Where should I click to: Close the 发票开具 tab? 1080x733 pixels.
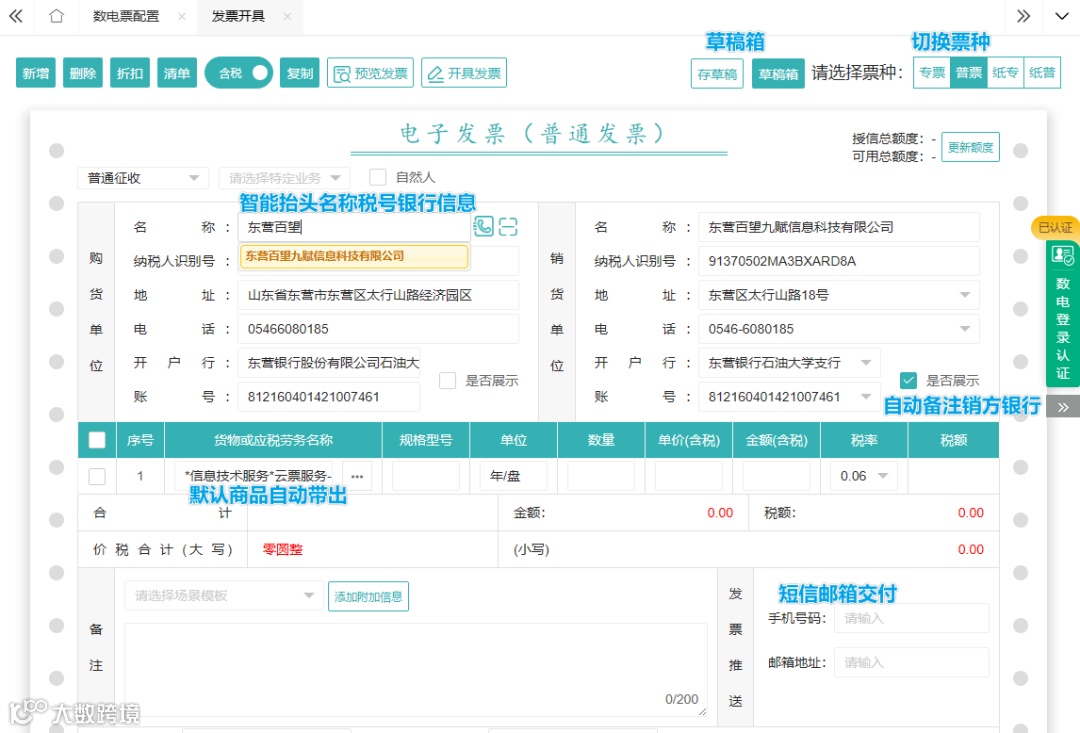pyautogui.click(x=287, y=16)
